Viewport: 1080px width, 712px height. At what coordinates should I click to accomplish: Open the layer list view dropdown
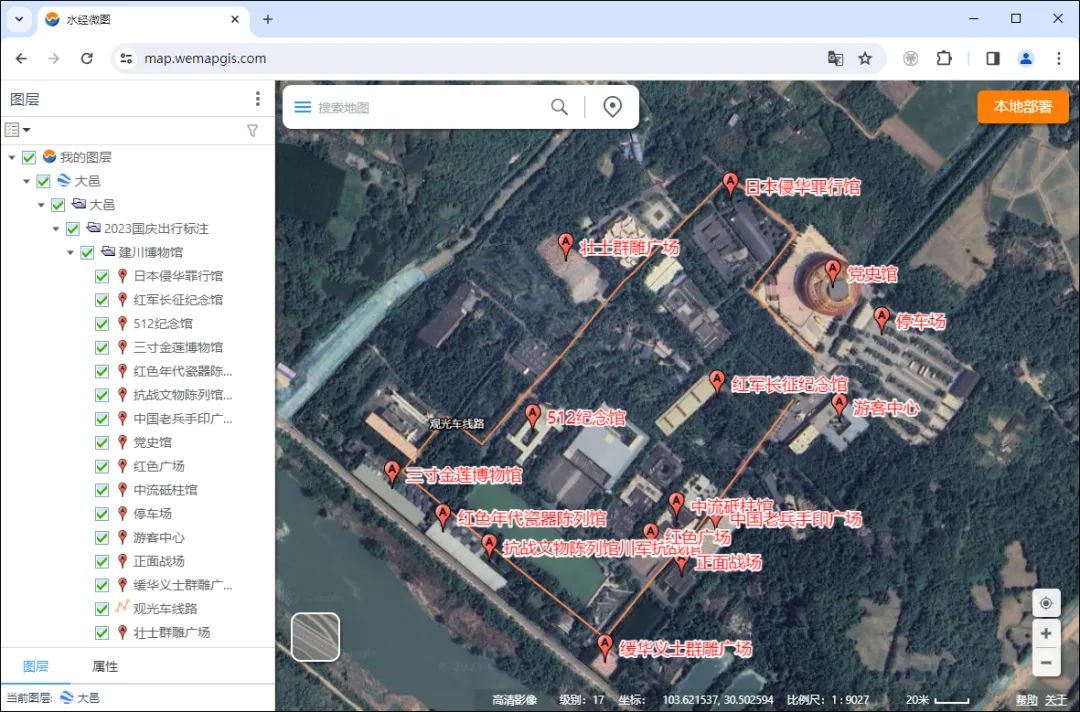pyautogui.click(x=17, y=129)
